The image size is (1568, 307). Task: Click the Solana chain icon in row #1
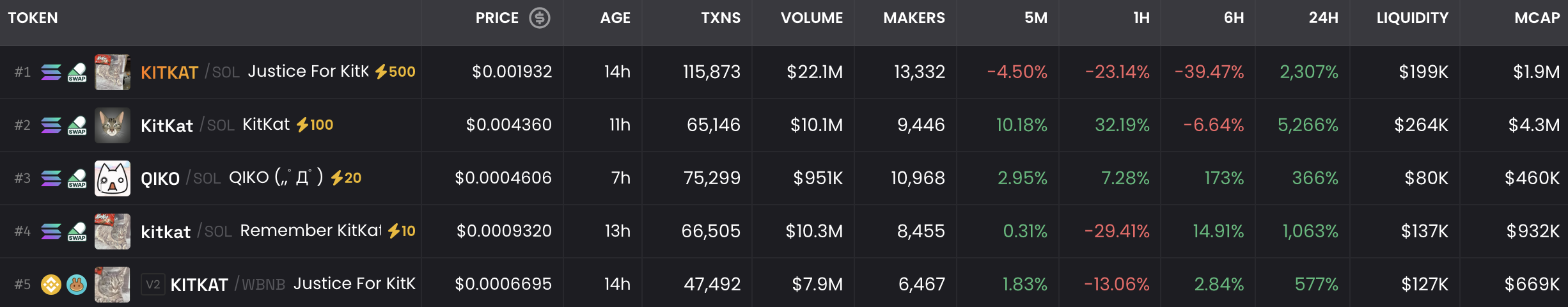tap(51, 72)
